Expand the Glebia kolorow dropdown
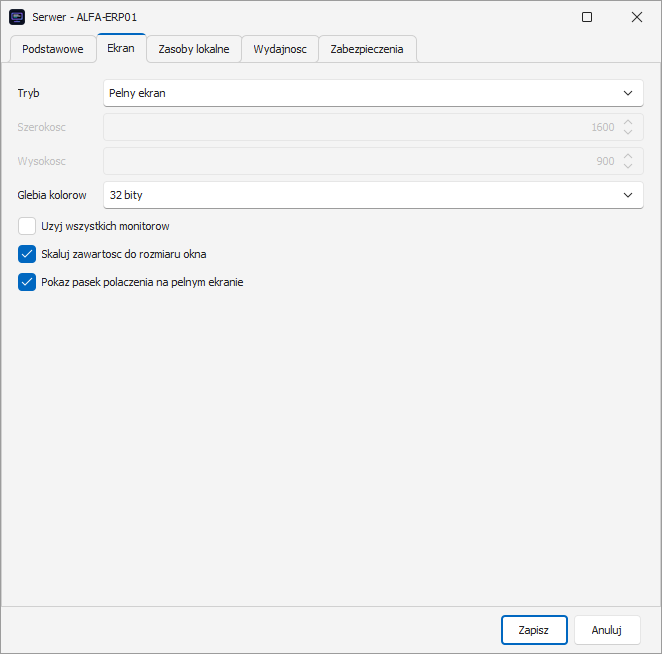 coord(373,195)
